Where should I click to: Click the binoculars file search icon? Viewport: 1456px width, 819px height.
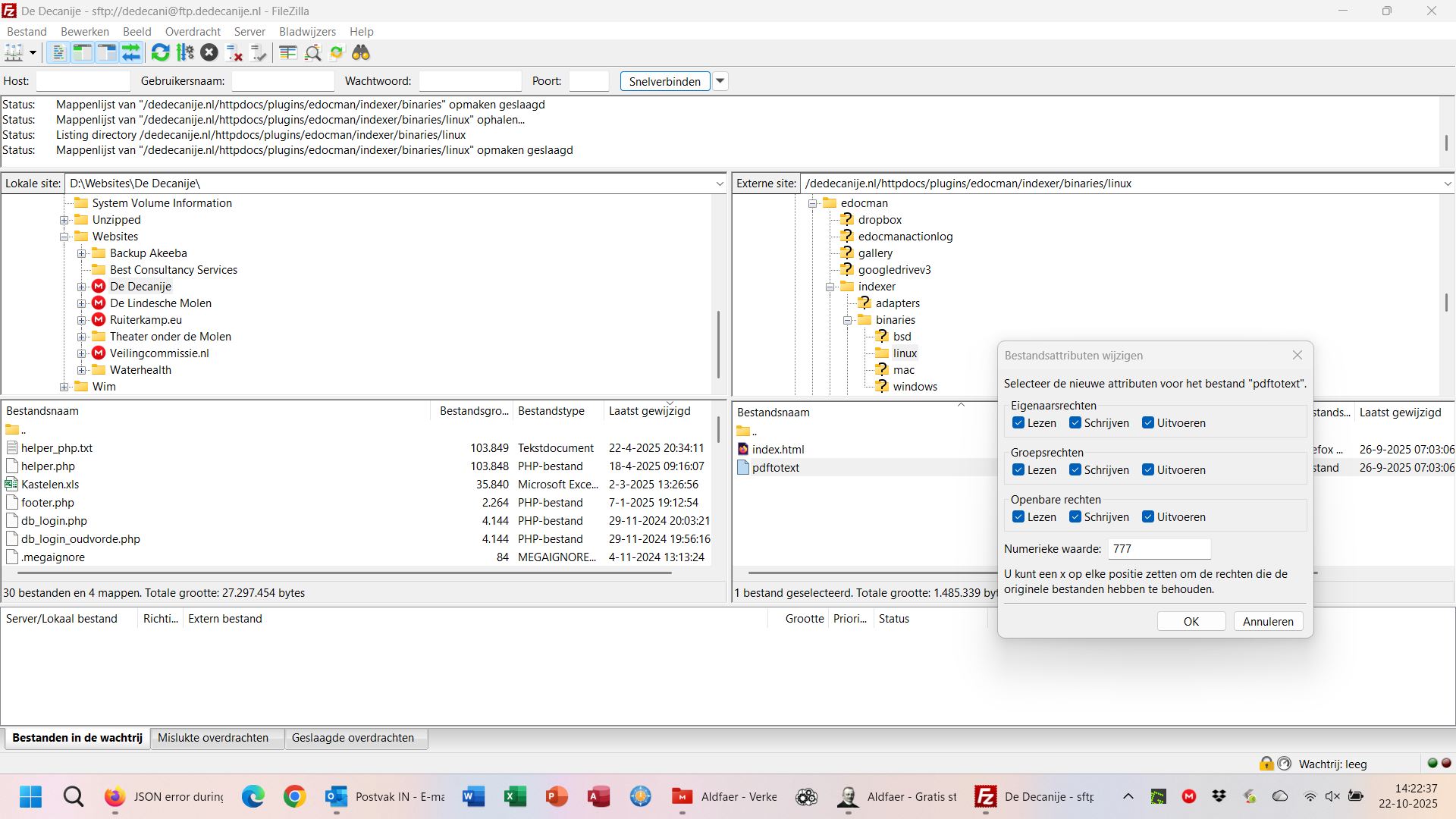pyautogui.click(x=361, y=52)
